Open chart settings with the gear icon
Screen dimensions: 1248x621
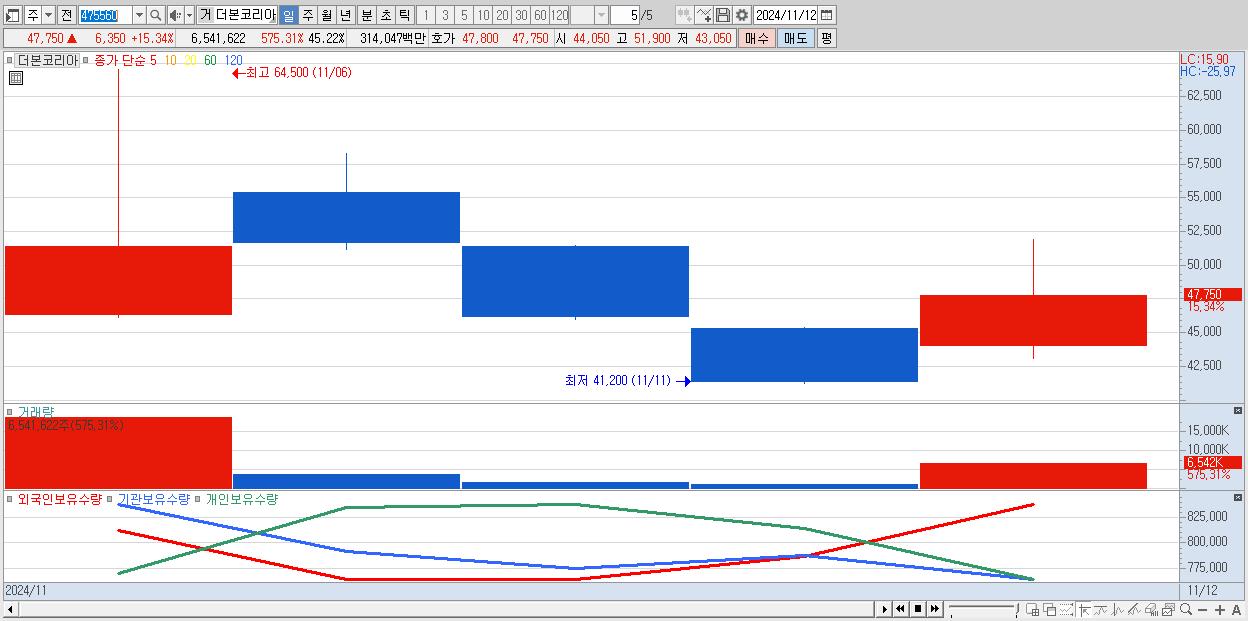tap(742, 15)
